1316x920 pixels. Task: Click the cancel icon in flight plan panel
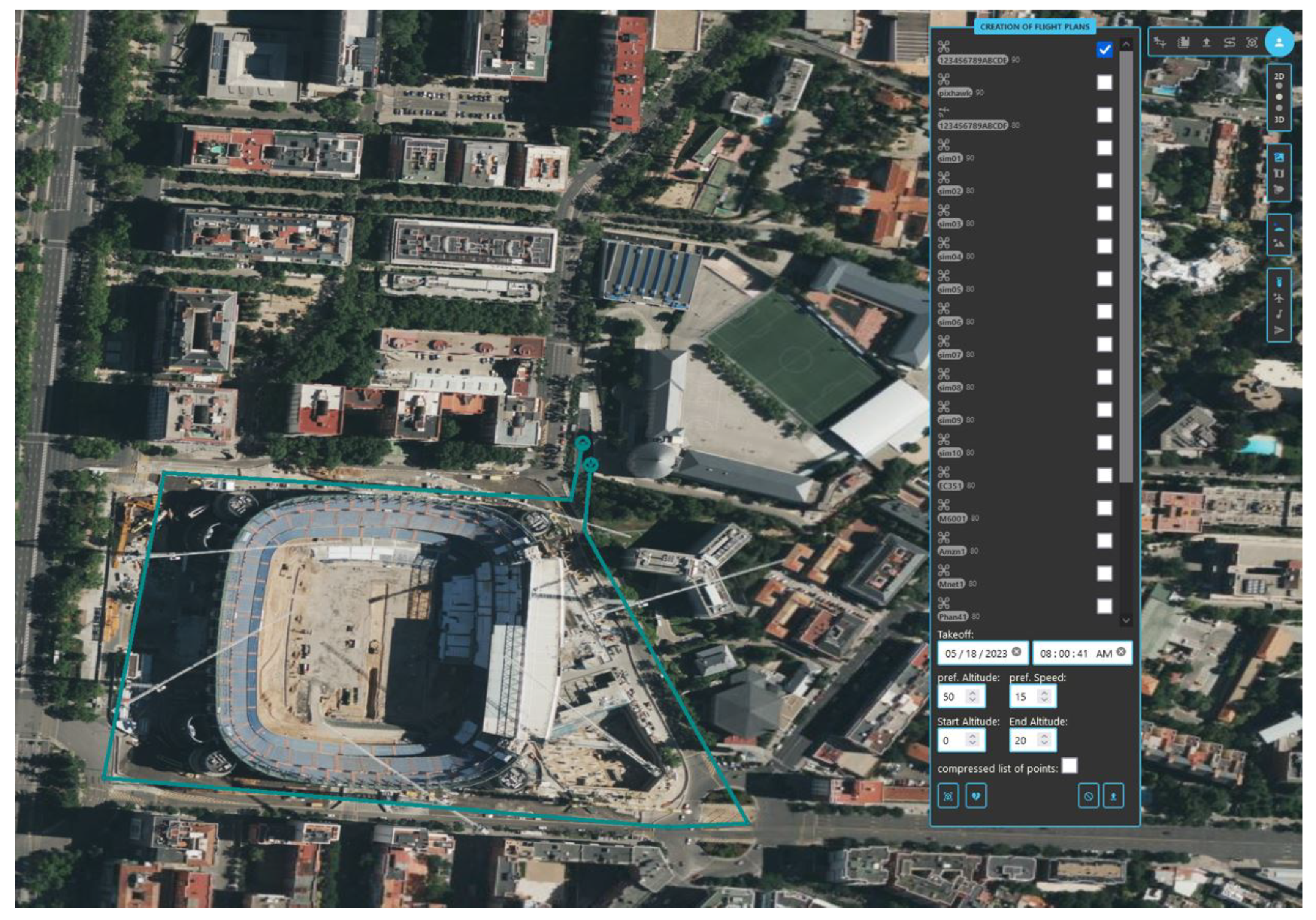pyautogui.click(x=1088, y=796)
